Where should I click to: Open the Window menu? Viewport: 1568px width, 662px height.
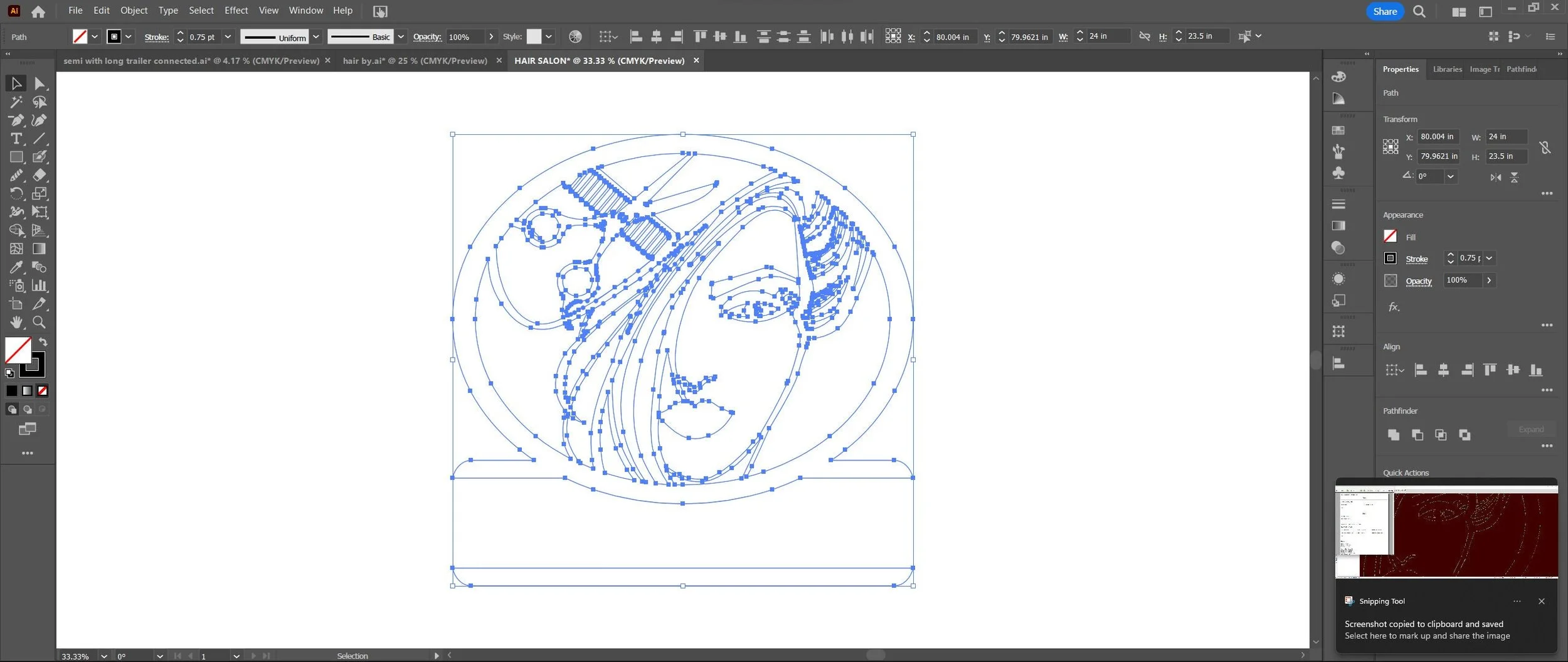click(306, 11)
